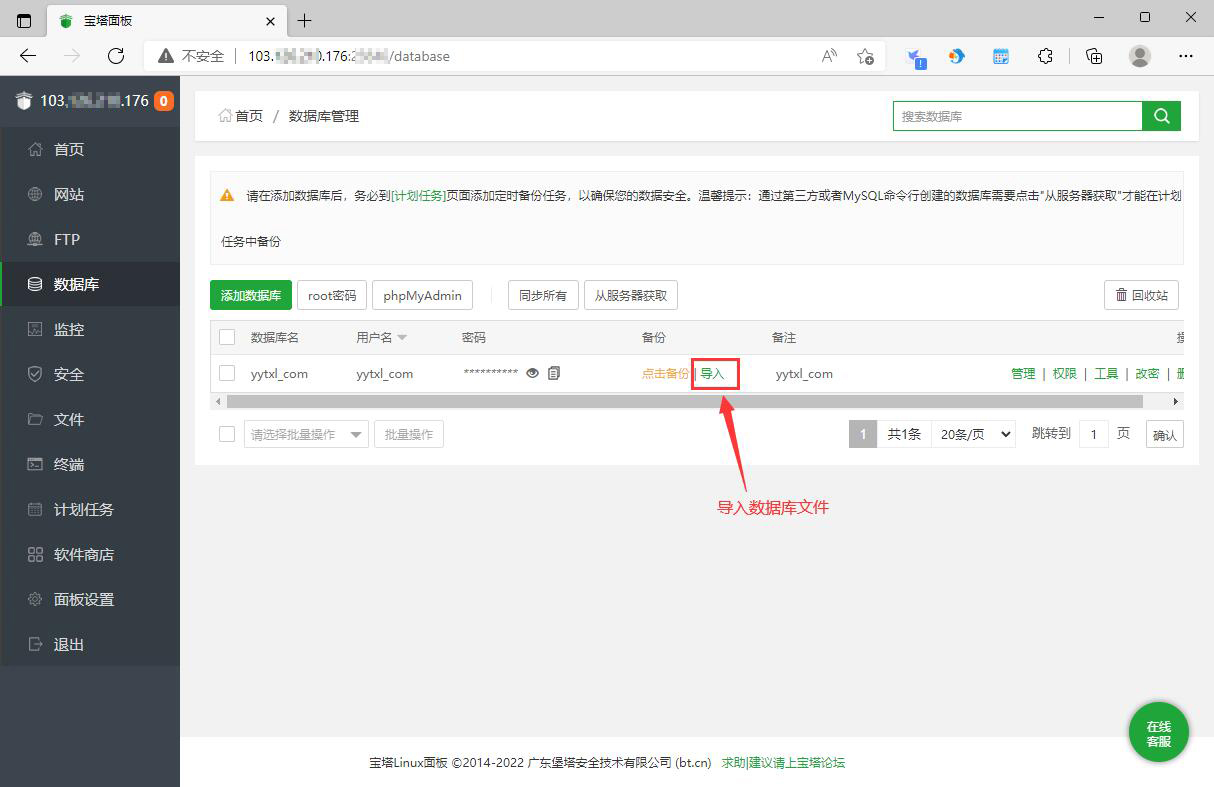This screenshot has height=787, width=1214.
Task: Click the horizontal table scrollbar
Action: click(x=685, y=401)
